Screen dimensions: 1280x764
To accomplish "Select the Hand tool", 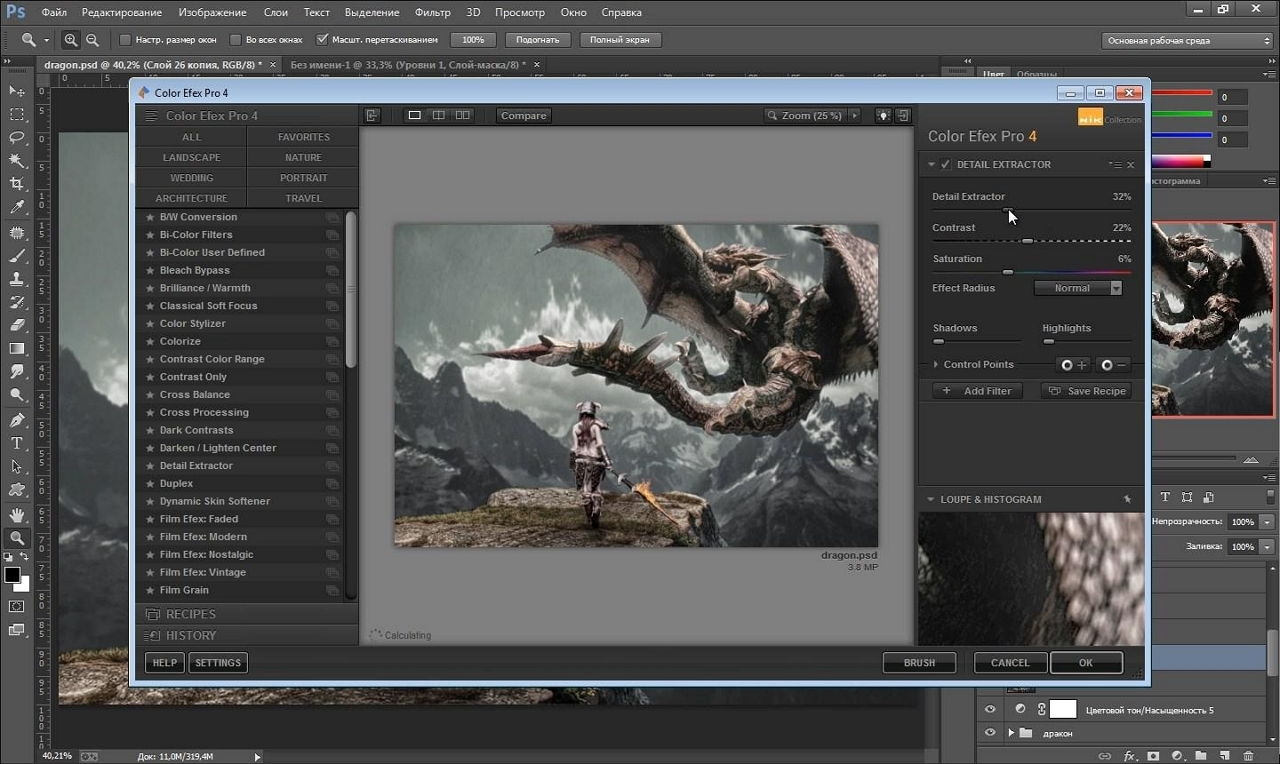I will [17, 515].
